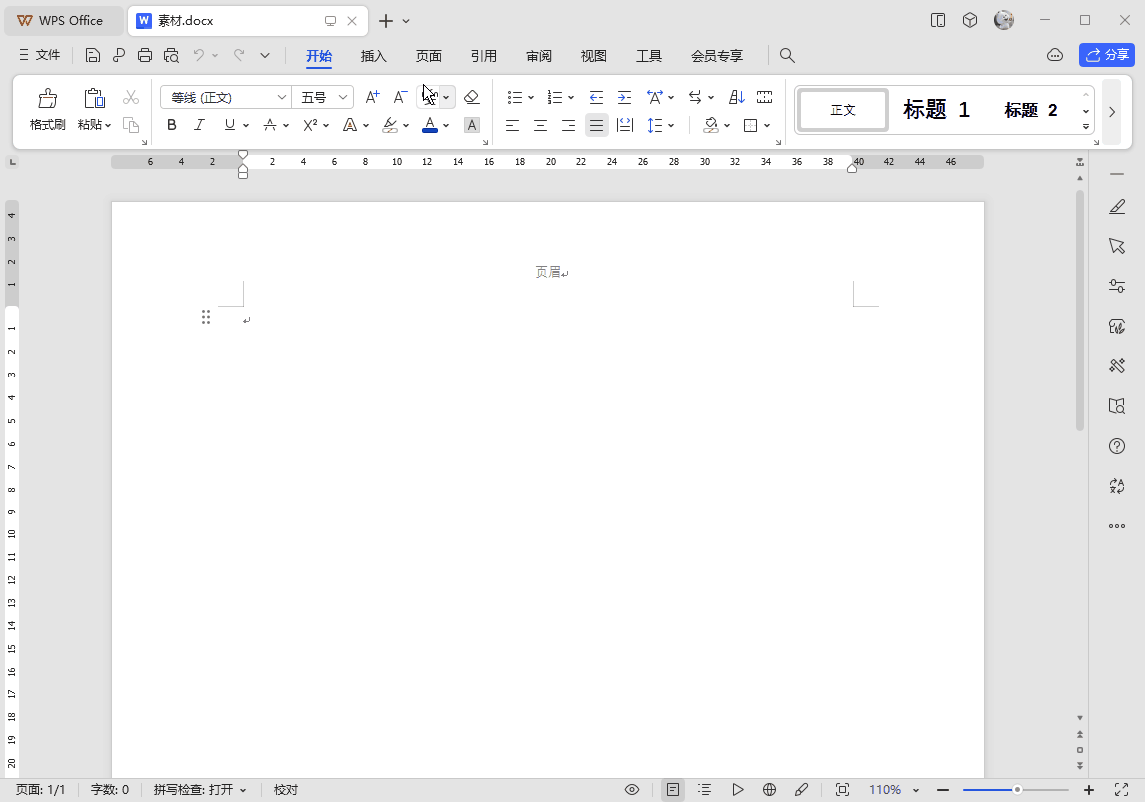The image size is (1145, 802).
Task: Click the eye protection mode icon
Action: click(x=632, y=789)
